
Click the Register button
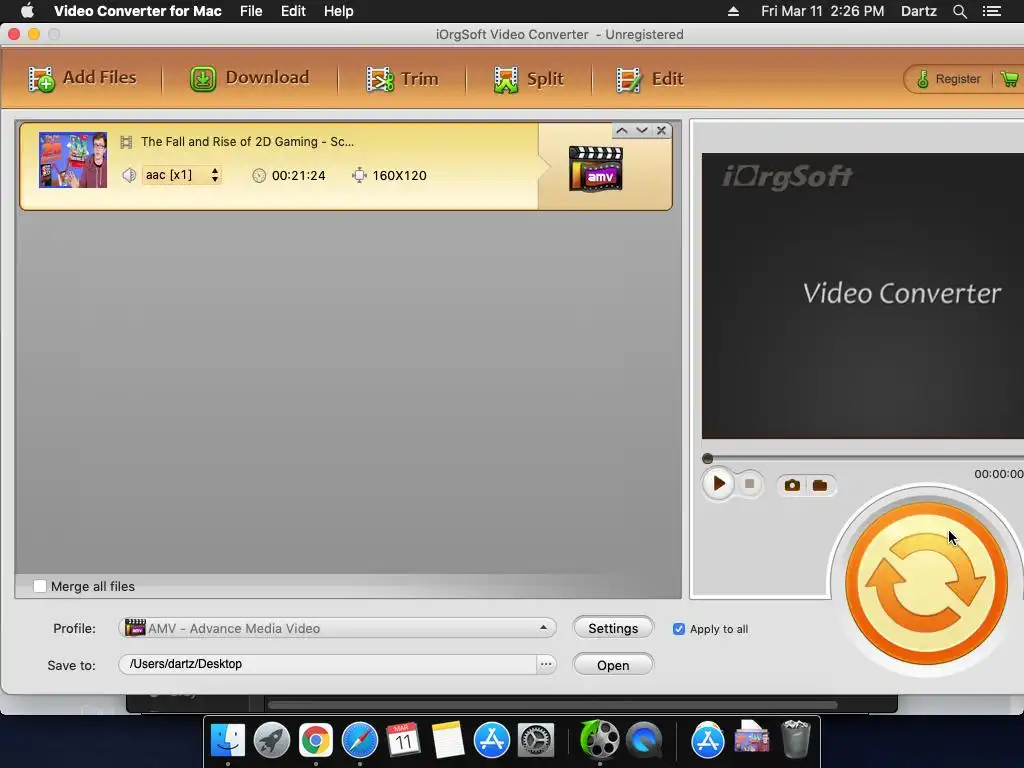tap(949, 79)
